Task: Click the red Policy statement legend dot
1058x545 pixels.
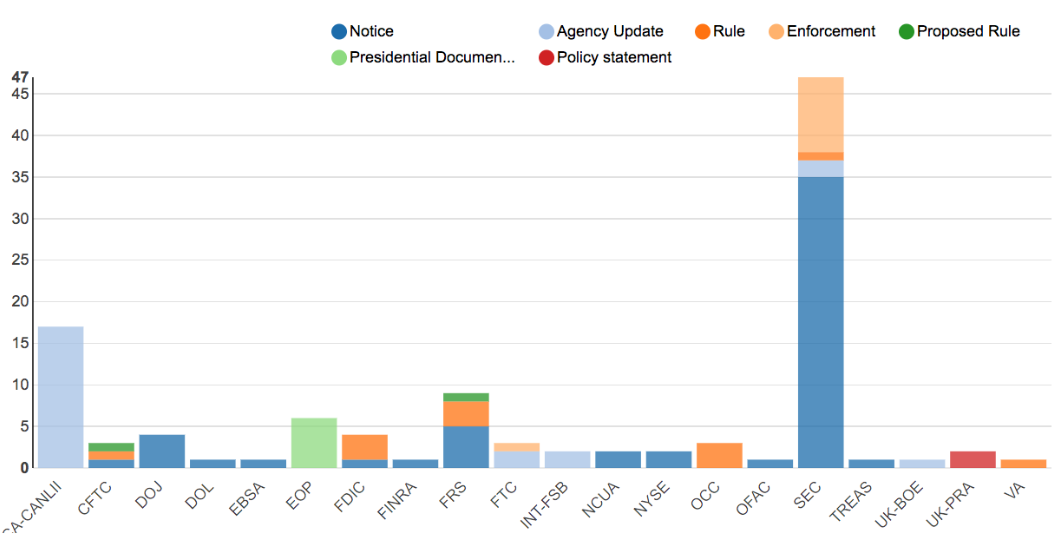Action: pos(546,57)
